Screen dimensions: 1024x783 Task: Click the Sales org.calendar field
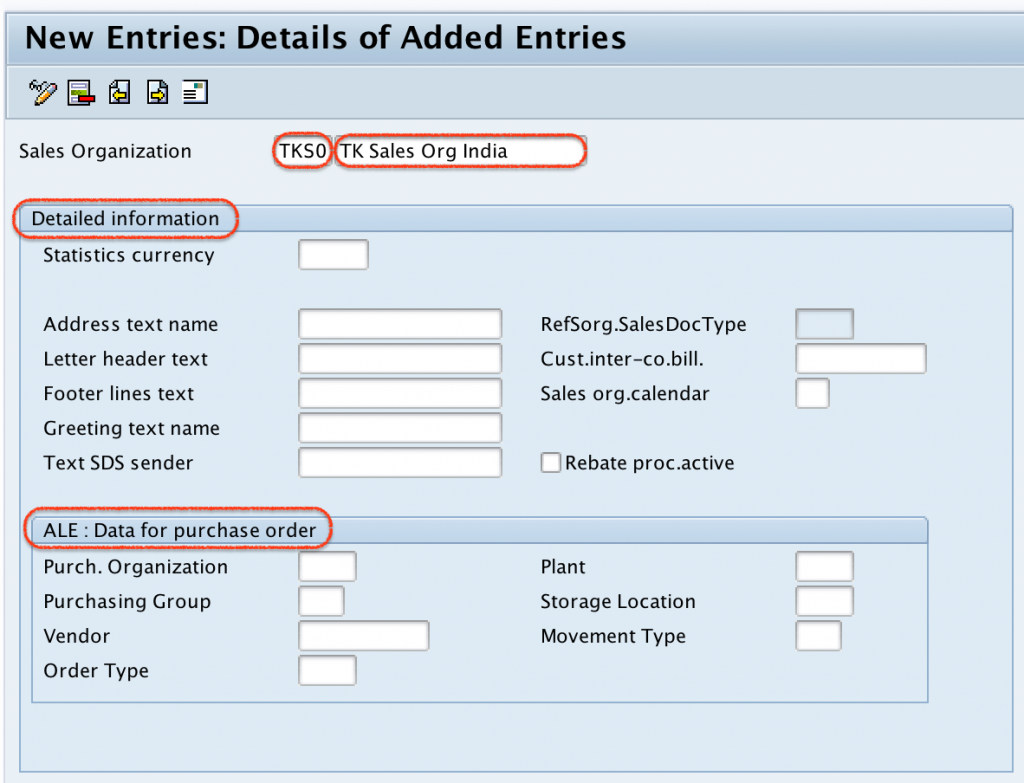coord(811,393)
